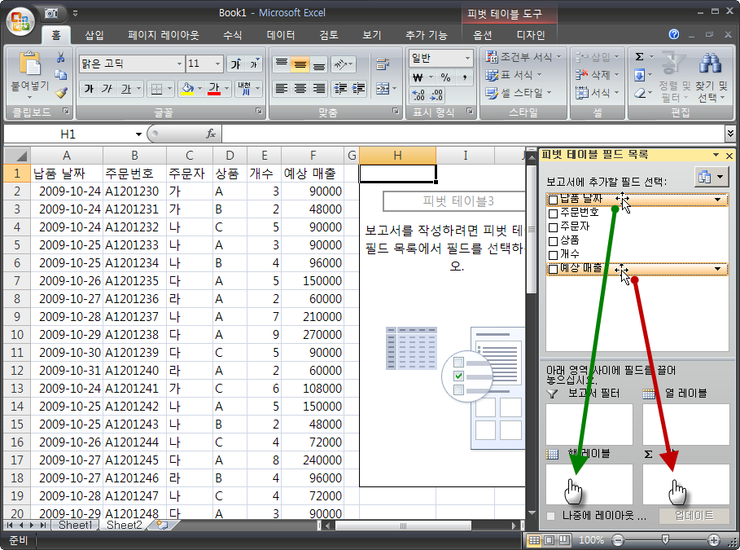Viewport: 740px width, 550px height.
Task: Check the 예상 매출 field checkbox
Action: point(554,269)
